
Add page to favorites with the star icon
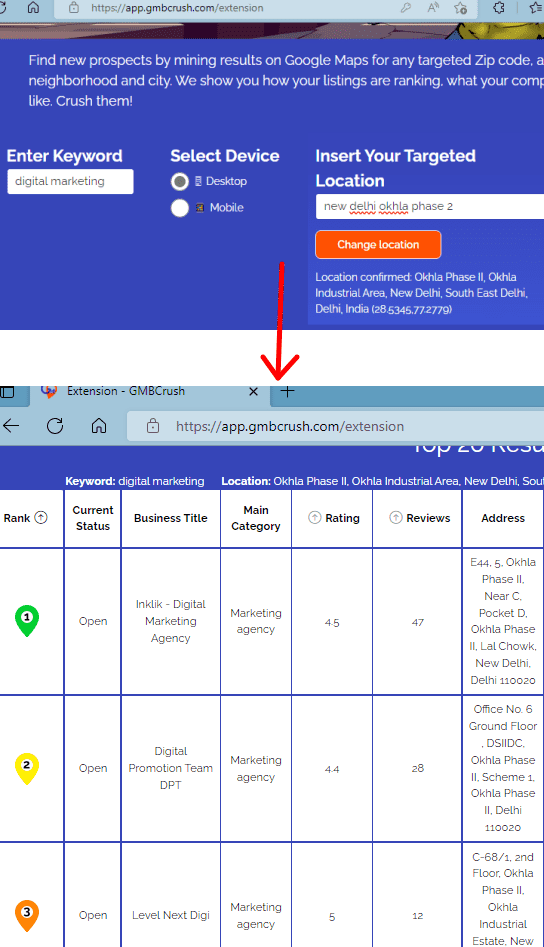[x=461, y=8]
